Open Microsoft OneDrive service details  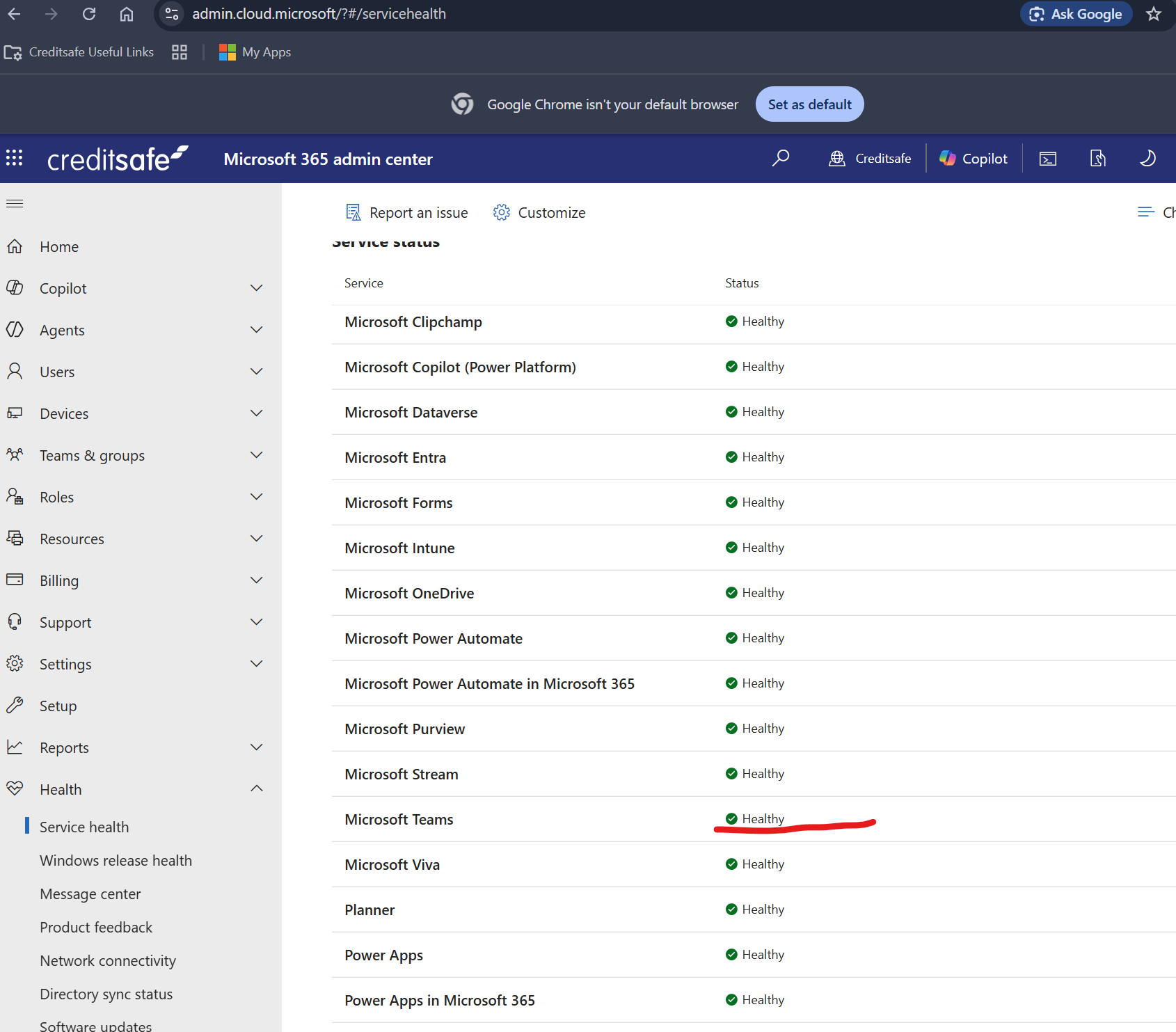(x=409, y=593)
